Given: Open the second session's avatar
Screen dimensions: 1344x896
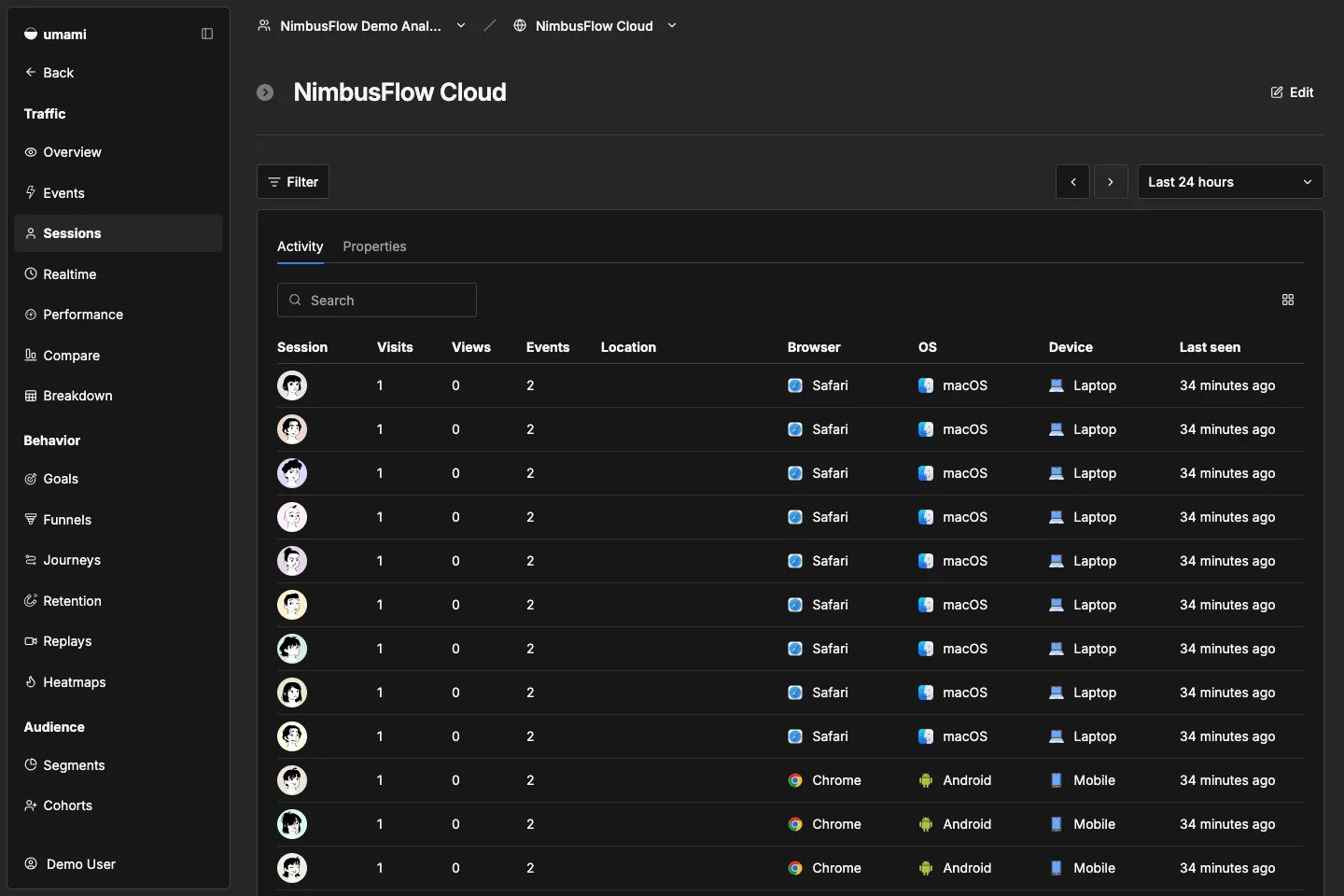Looking at the screenshot, I should tap(292, 429).
